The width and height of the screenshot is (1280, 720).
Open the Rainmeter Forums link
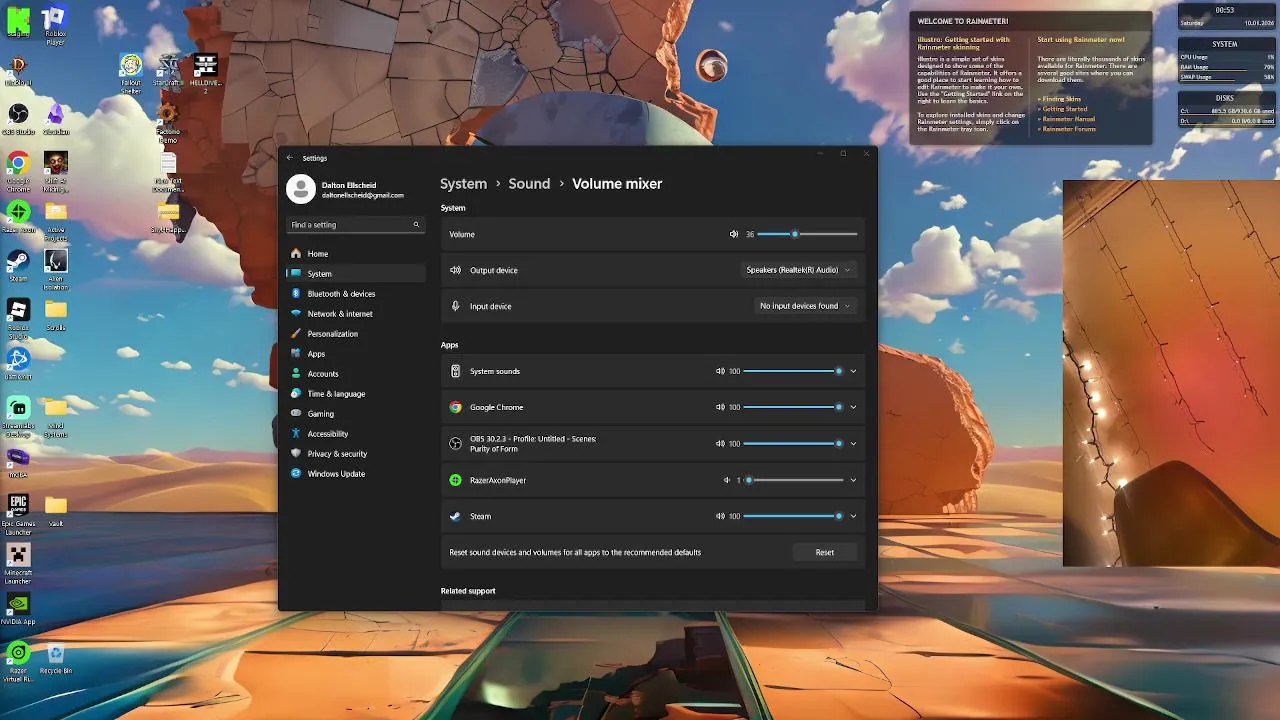pos(1068,129)
